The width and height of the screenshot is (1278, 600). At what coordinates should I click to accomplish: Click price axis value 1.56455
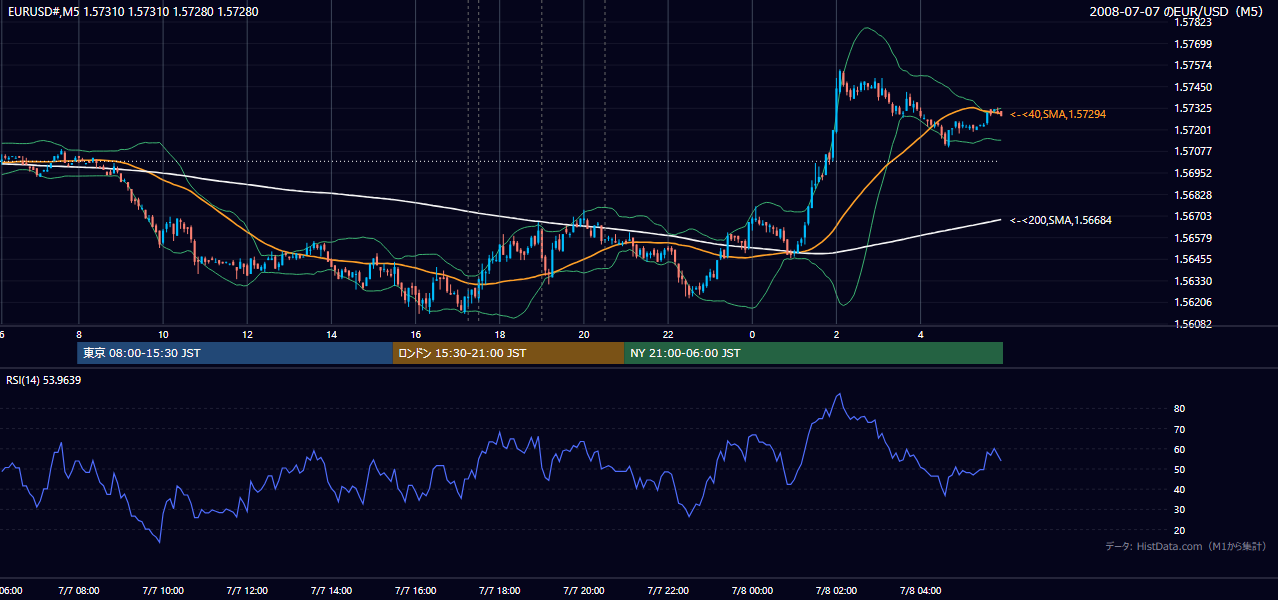1194,259
